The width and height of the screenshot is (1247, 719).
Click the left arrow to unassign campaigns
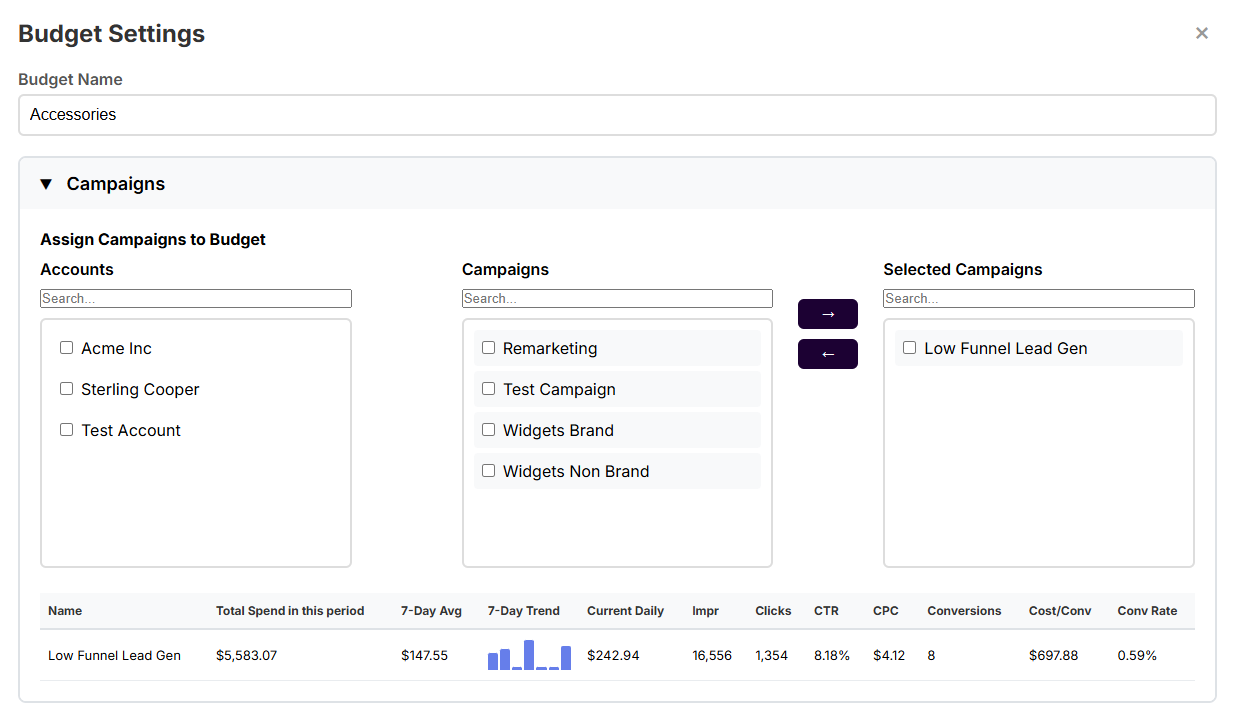click(x=827, y=353)
